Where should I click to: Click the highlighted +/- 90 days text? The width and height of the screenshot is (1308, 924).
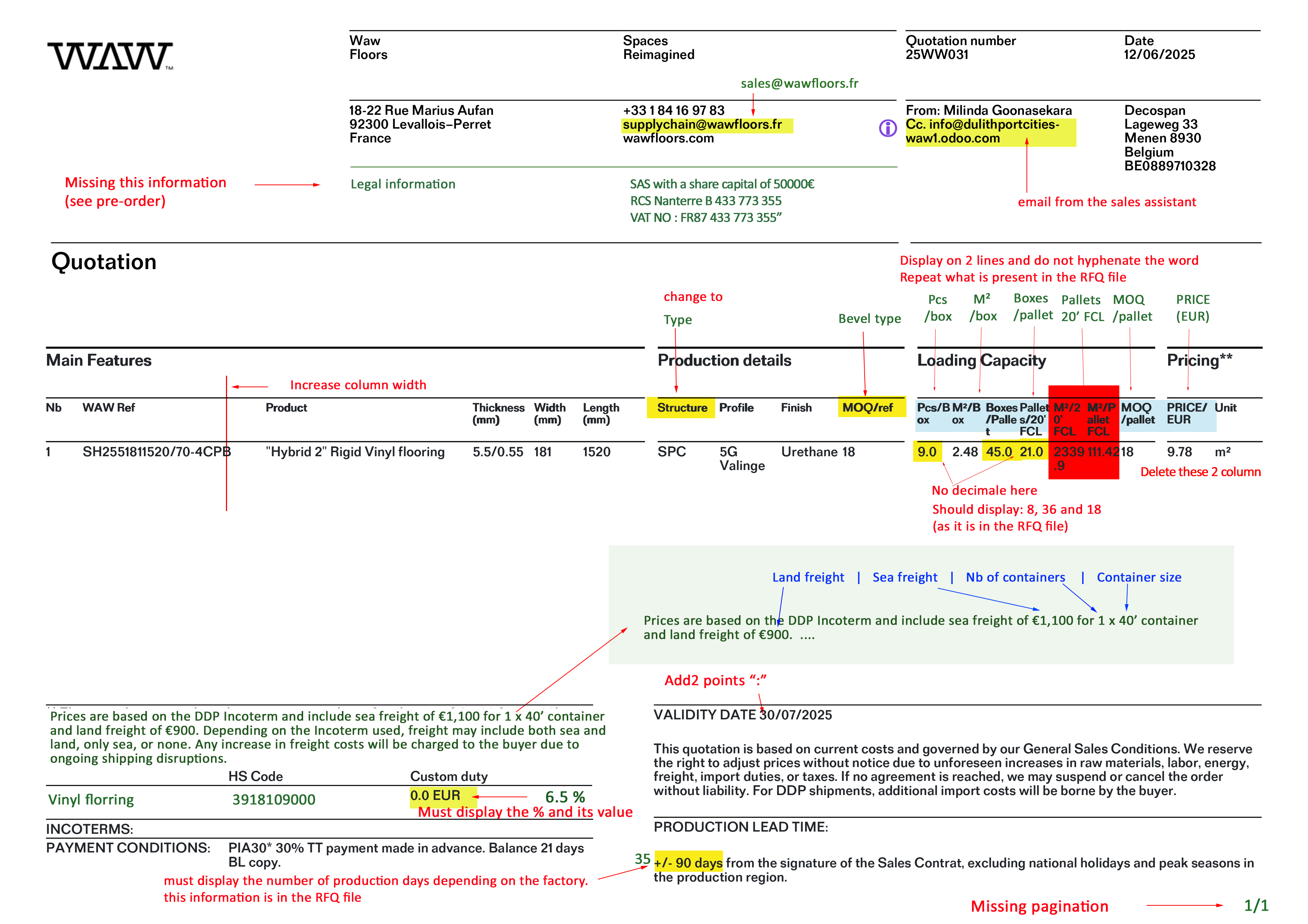688,863
